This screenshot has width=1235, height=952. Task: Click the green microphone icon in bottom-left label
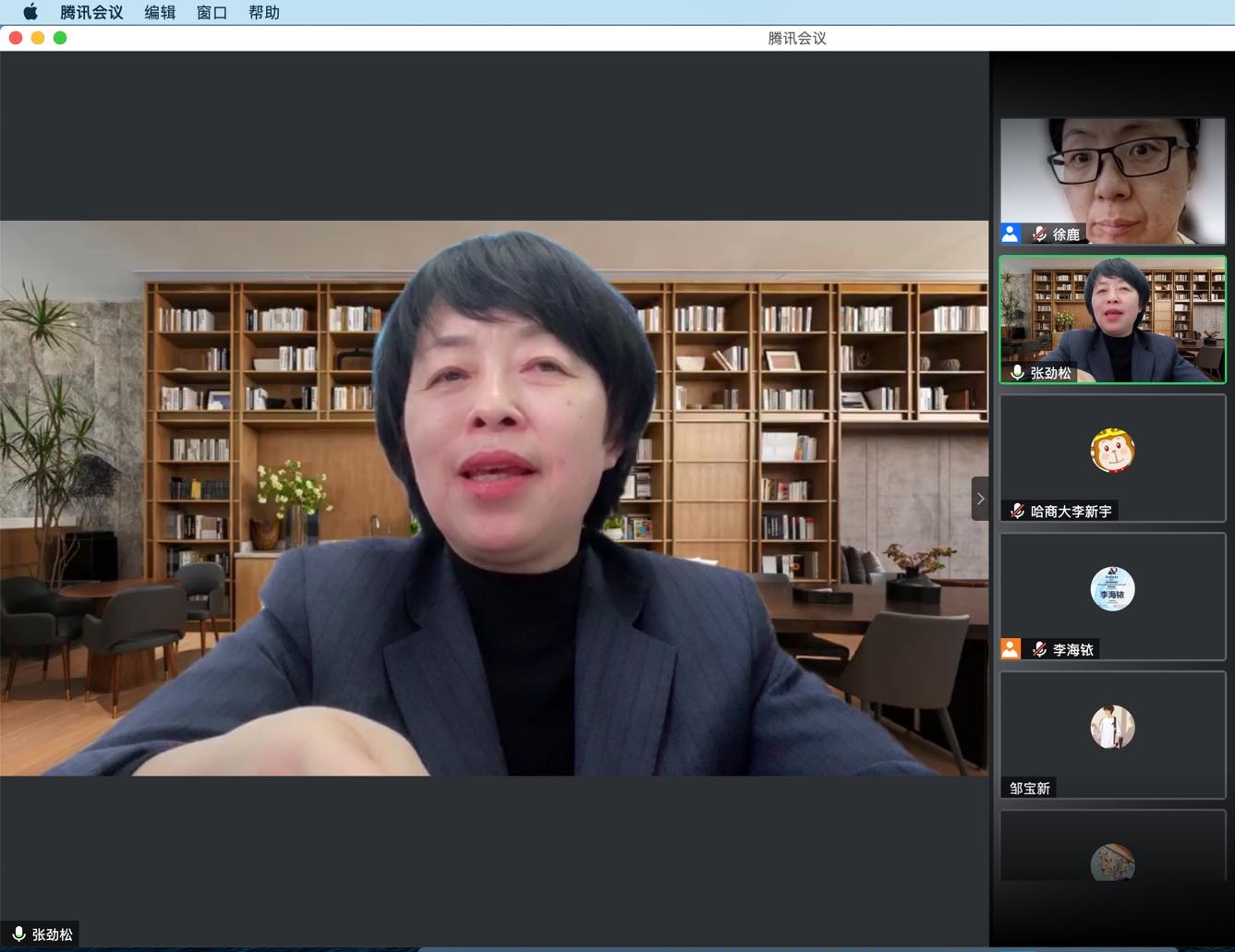(x=18, y=934)
